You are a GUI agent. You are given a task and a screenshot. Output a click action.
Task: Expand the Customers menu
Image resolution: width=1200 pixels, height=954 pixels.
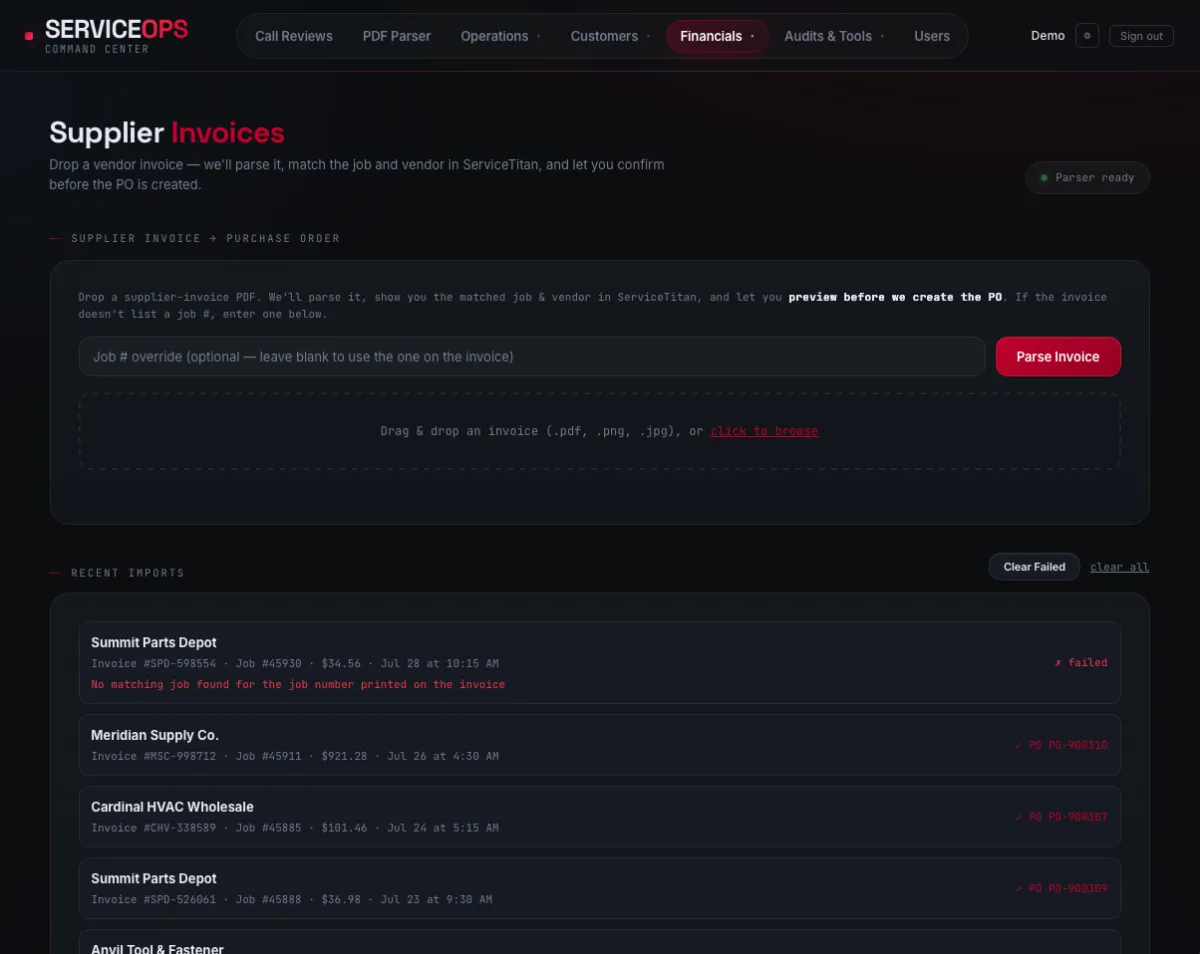coord(610,36)
